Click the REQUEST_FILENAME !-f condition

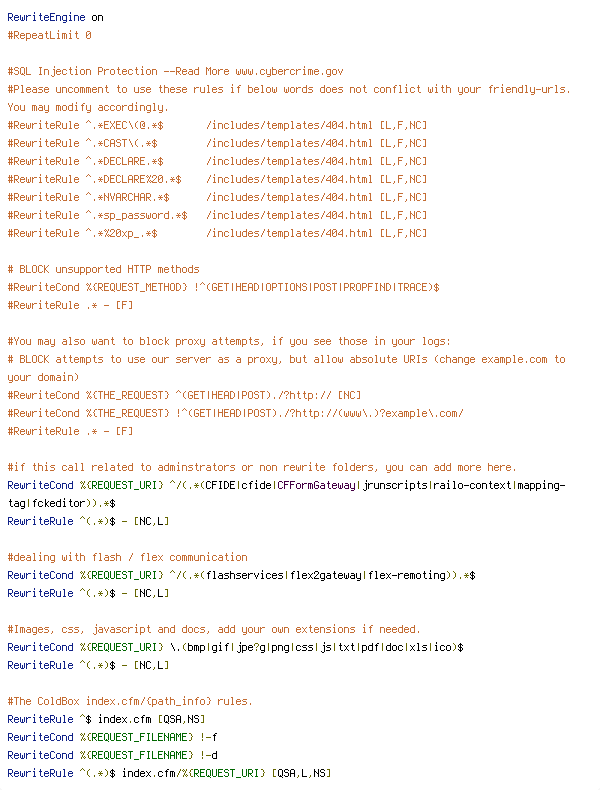[x=112, y=737]
